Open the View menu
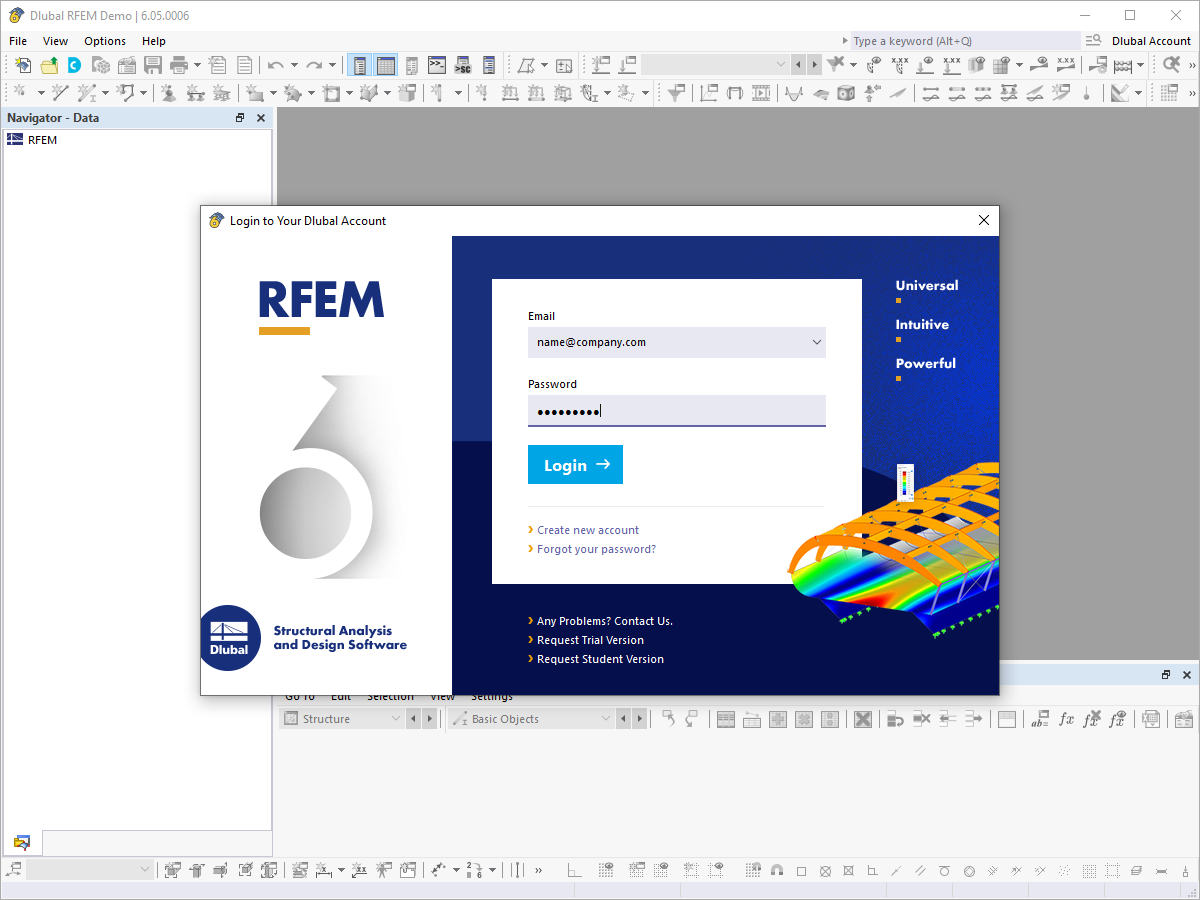Screen dimensions: 1200x900 pyautogui.click(x=56, y=41)
